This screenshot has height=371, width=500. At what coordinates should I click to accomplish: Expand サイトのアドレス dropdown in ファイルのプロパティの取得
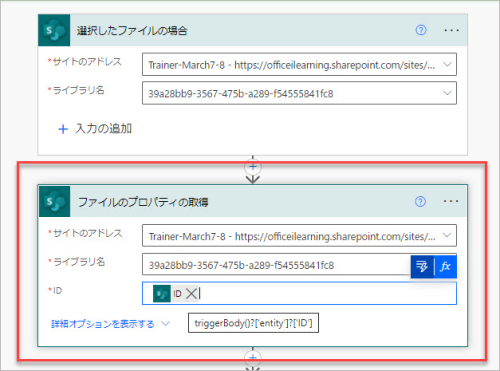tap(447, 235)
